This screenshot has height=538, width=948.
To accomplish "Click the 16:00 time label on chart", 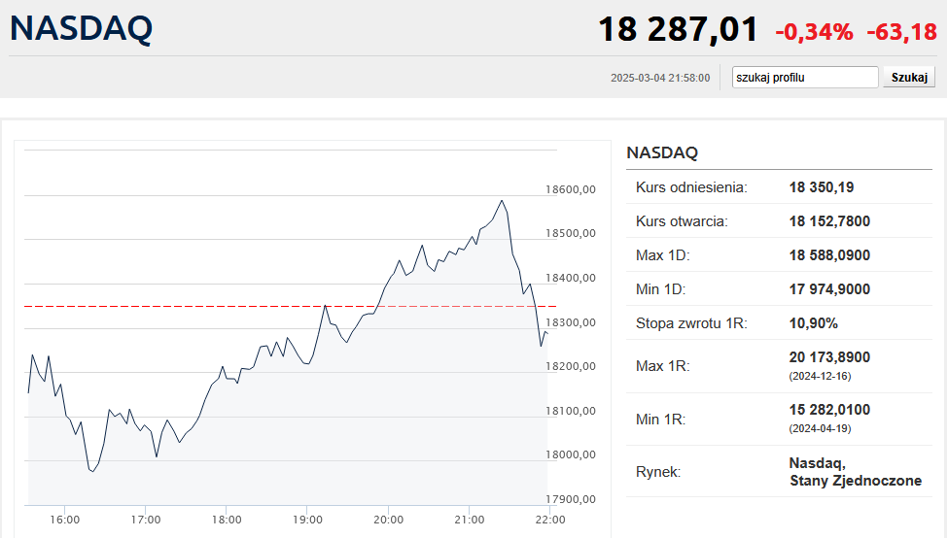I will (65, 520).
